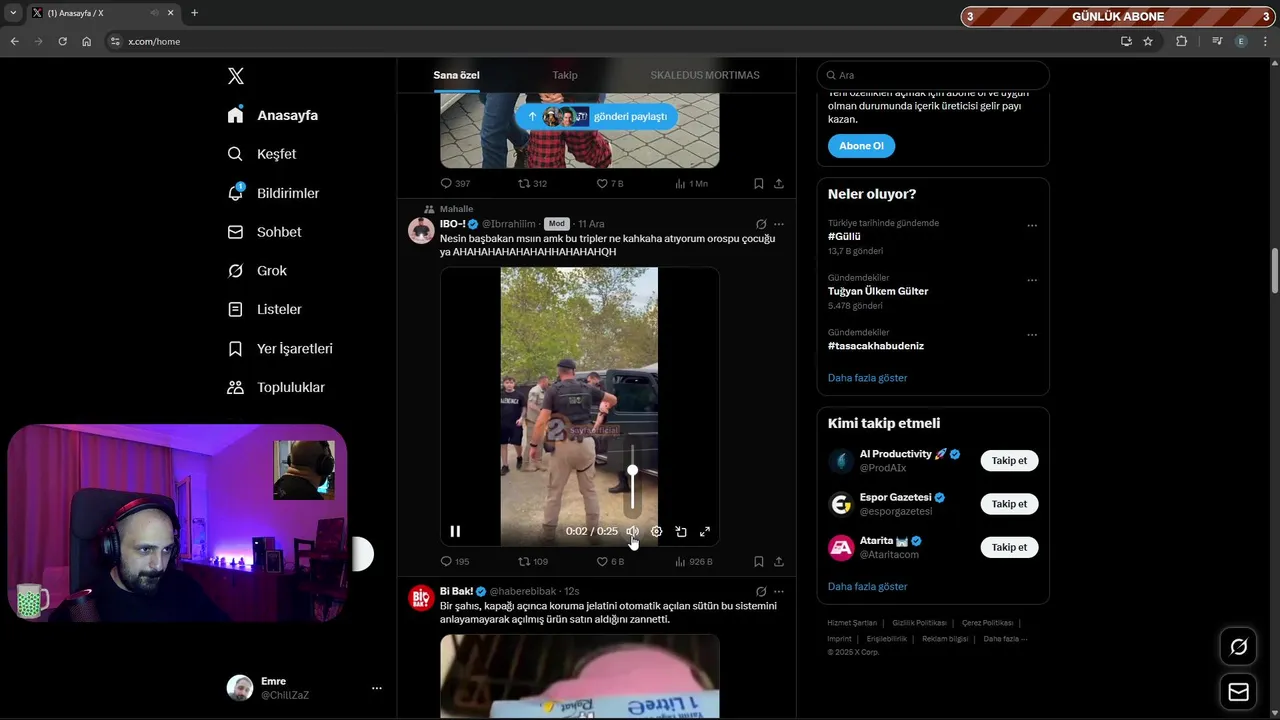Repost the top post with 312 reposts
Screen dimensions: 1280x720
[x=533, y=184]
